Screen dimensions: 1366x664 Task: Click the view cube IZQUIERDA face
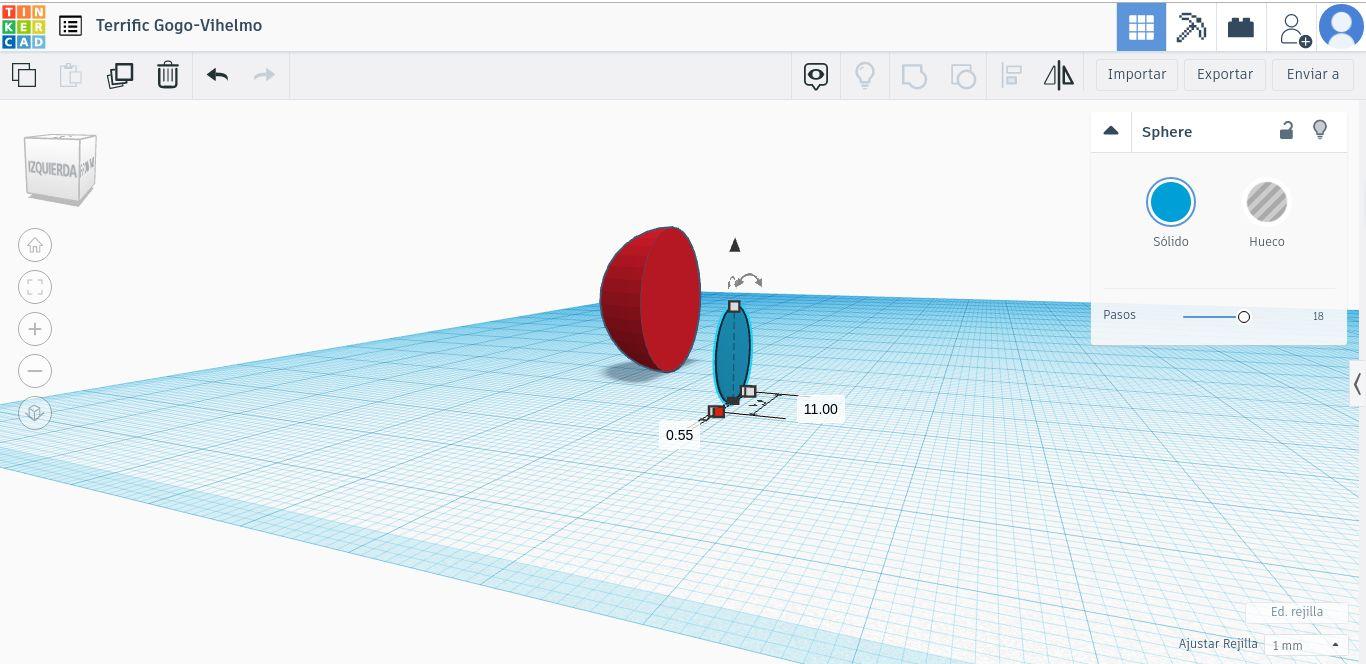pyautogui.click(x=52, y=170)
